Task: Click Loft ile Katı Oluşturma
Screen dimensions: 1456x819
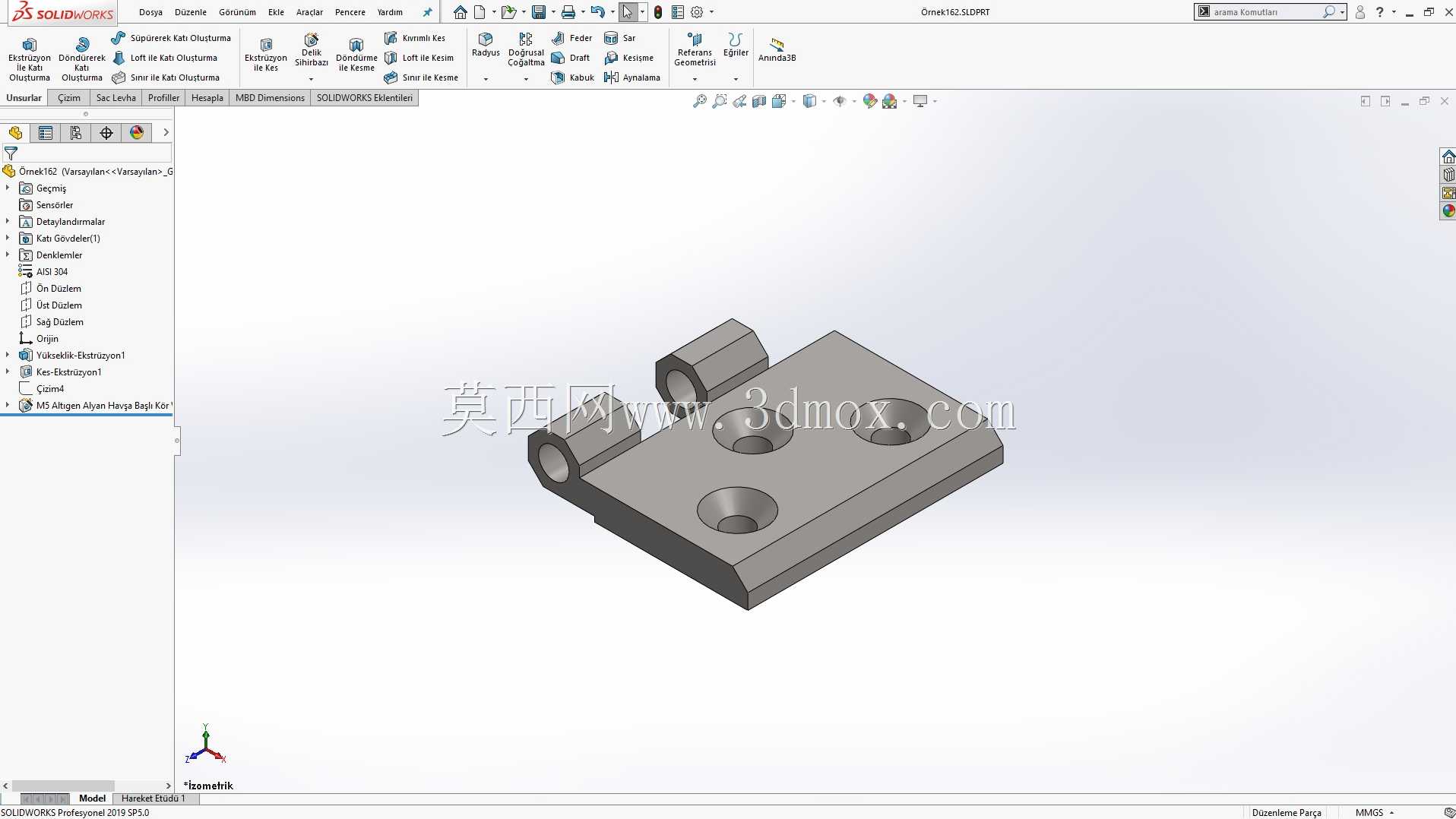Action: click(165, 58)
